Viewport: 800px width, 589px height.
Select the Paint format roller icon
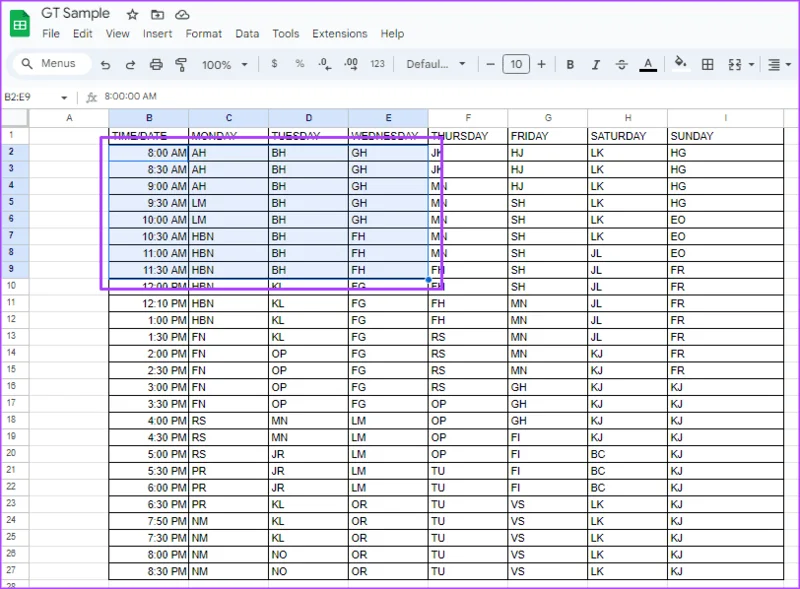[x=181, y=64]
